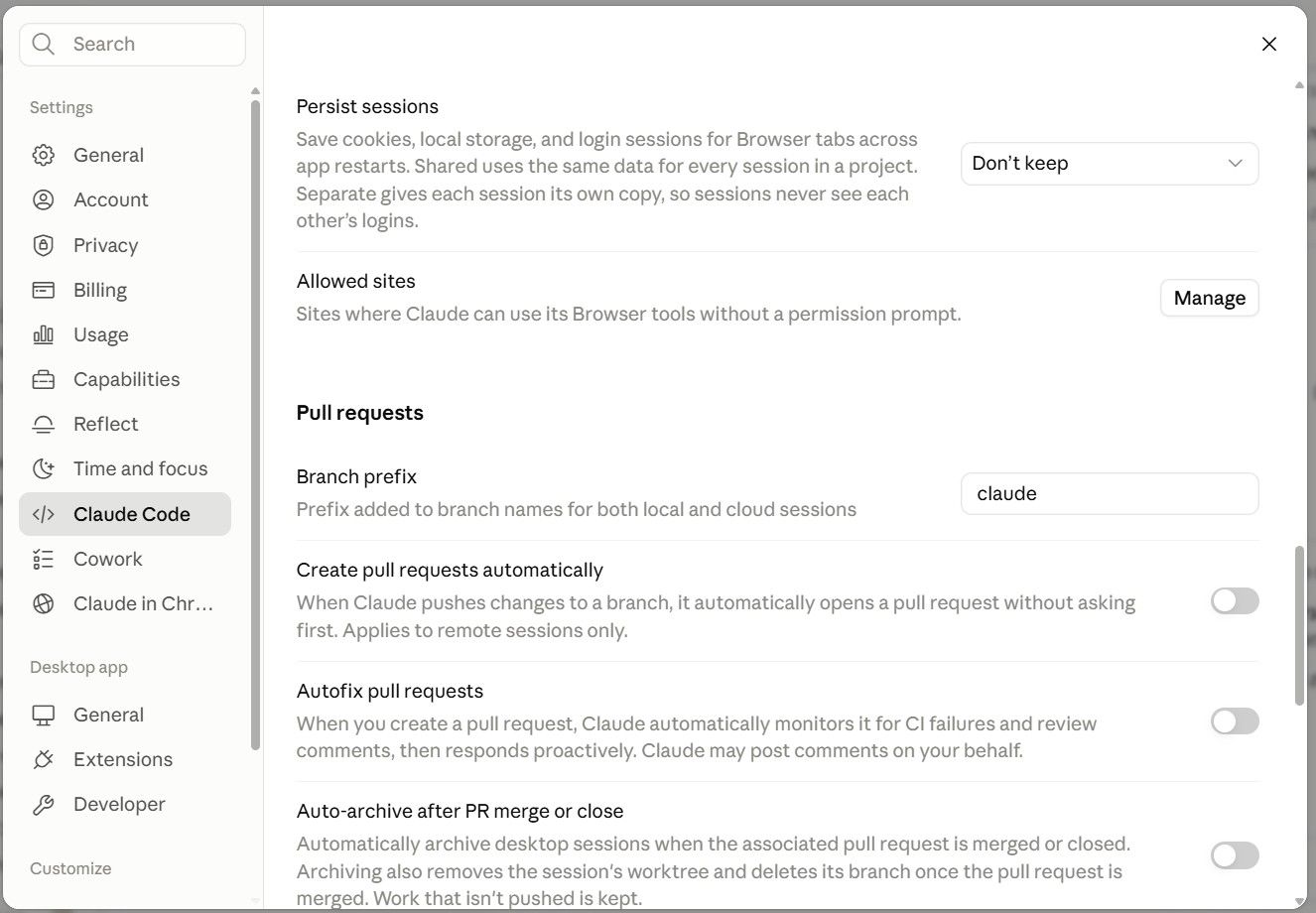Turn on Autofix pull requests toggle
This screenshot has width=1316, height=913.
coord(1235,721)
